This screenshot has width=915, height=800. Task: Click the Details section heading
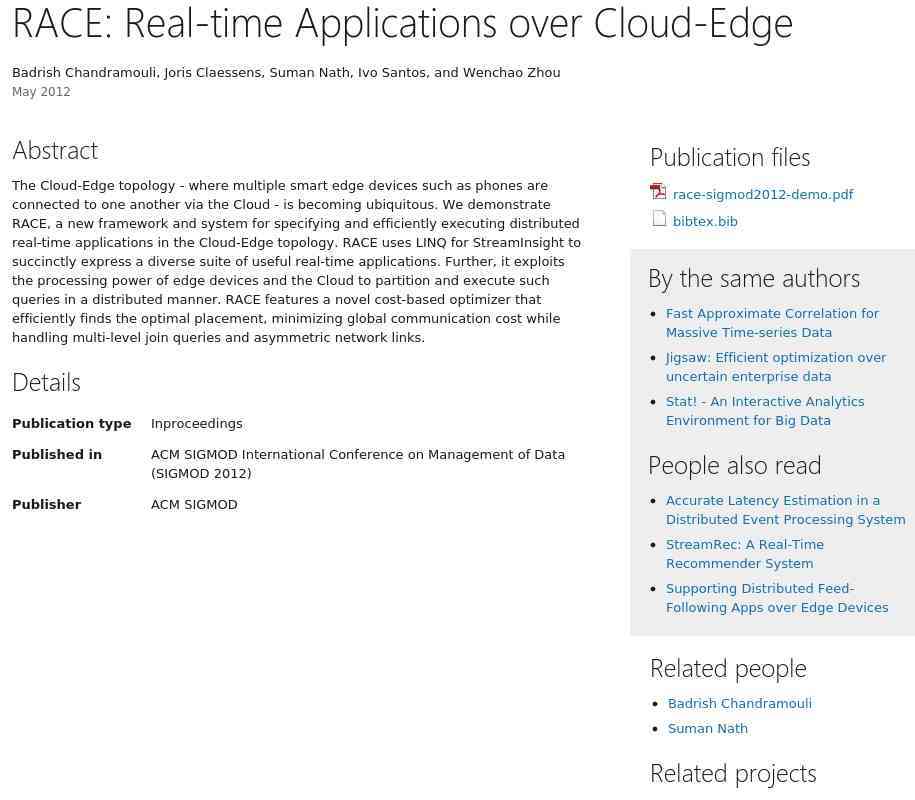pos(47,383)
